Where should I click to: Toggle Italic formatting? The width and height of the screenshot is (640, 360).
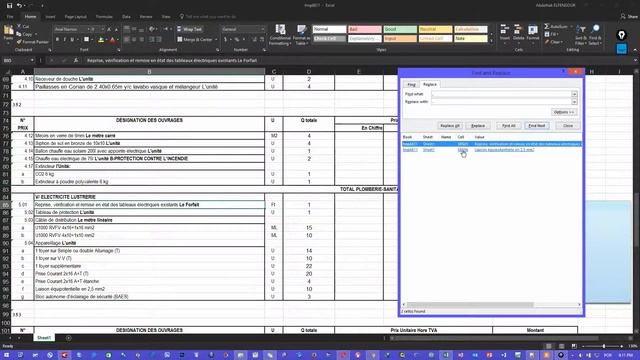tap(64, 40)
